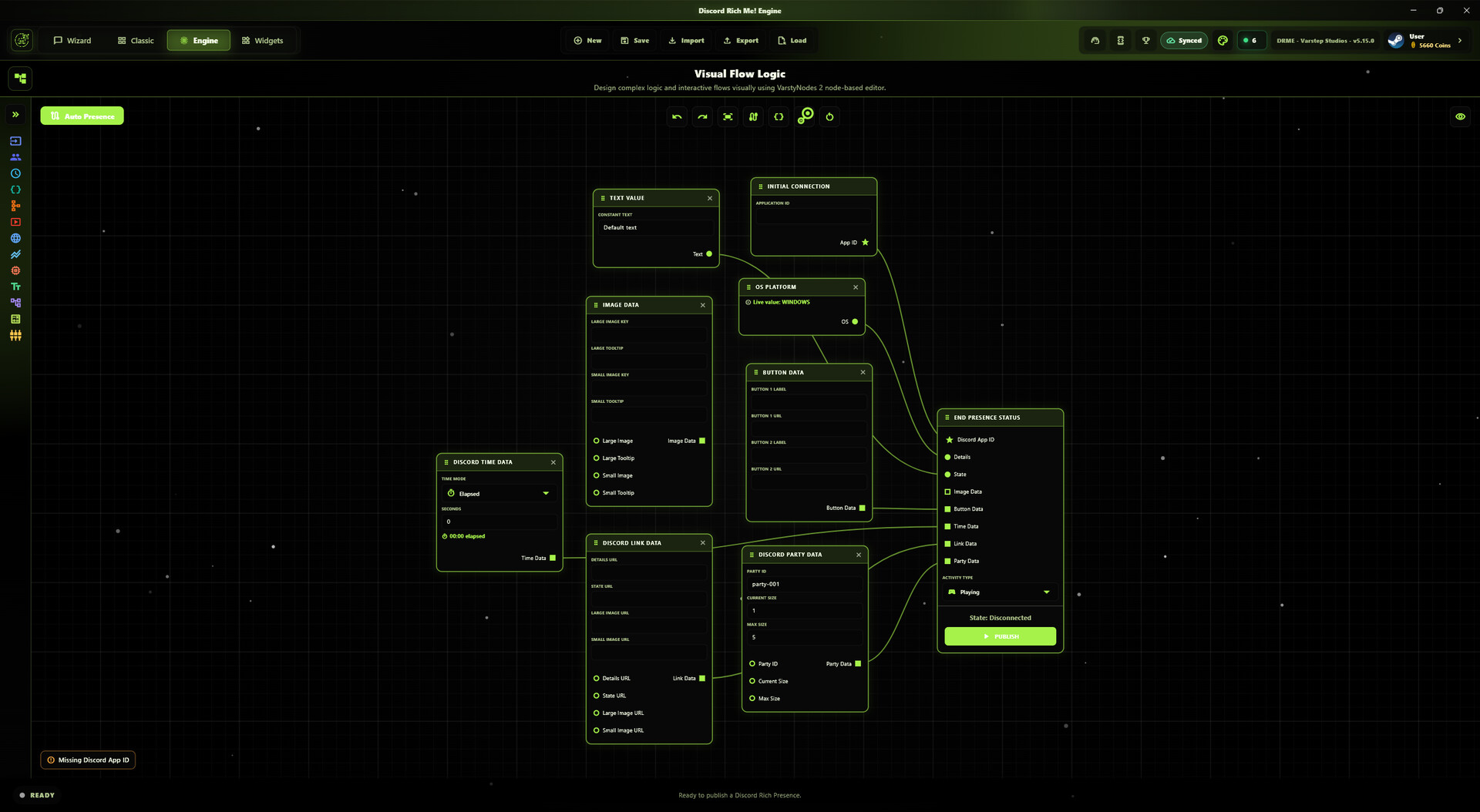Click the Constant Text field with Default text
This screenshot has width=1480, height=812.
(656, 228)
